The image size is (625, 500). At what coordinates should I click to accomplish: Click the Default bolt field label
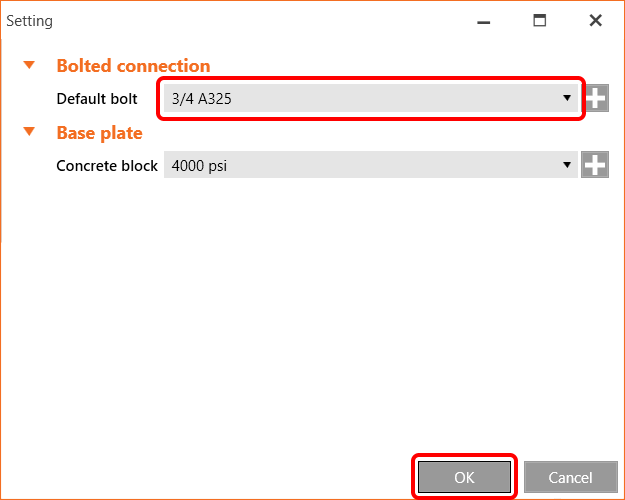[x=97, y=99]
